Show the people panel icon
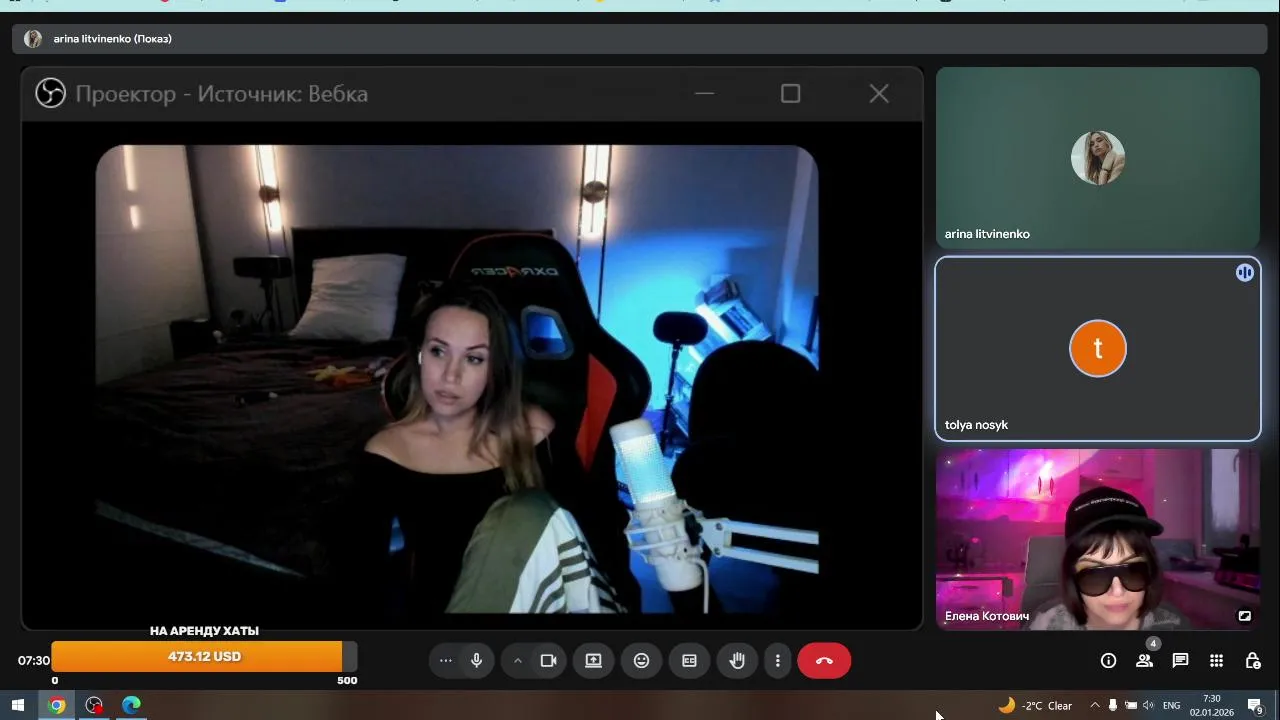The height and width of the screenshot is (720, 1280). 1144,661
